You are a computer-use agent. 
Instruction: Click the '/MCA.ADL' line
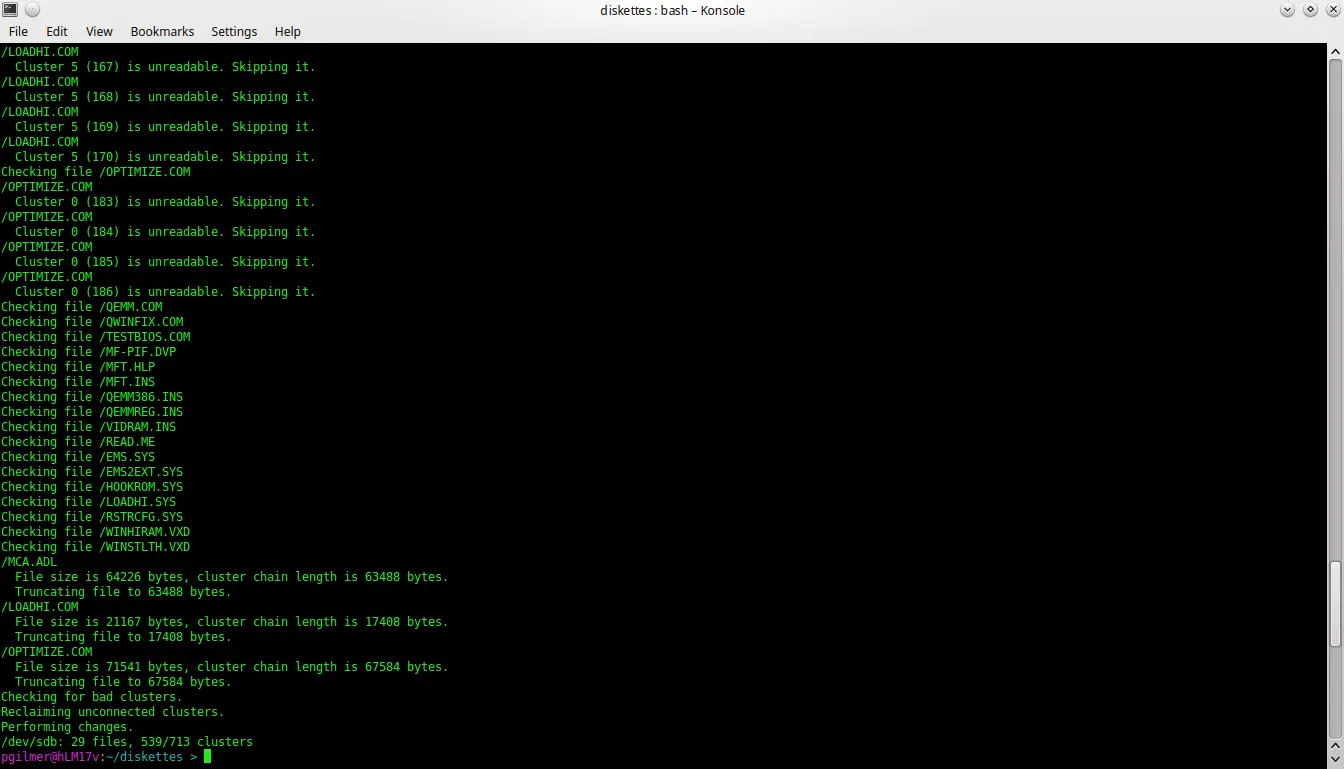pyautogui.click(x=29, y=562)
